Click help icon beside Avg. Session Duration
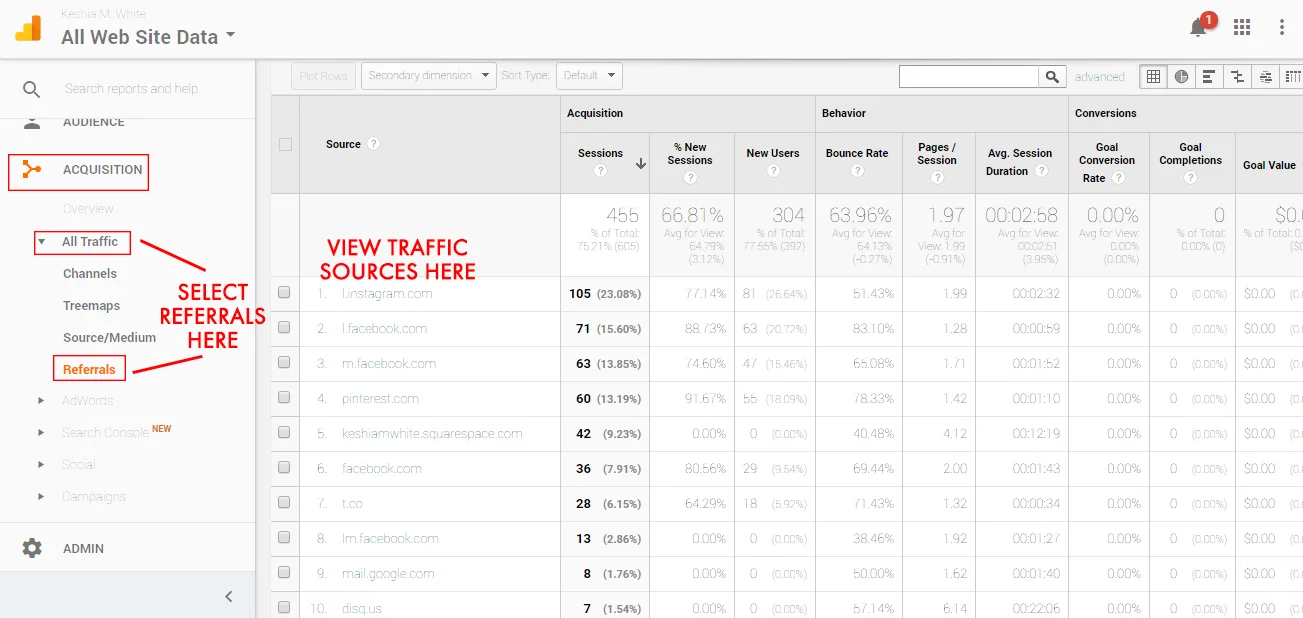This screenshot has height=618, width=1303. click(x=1042, y=171)
